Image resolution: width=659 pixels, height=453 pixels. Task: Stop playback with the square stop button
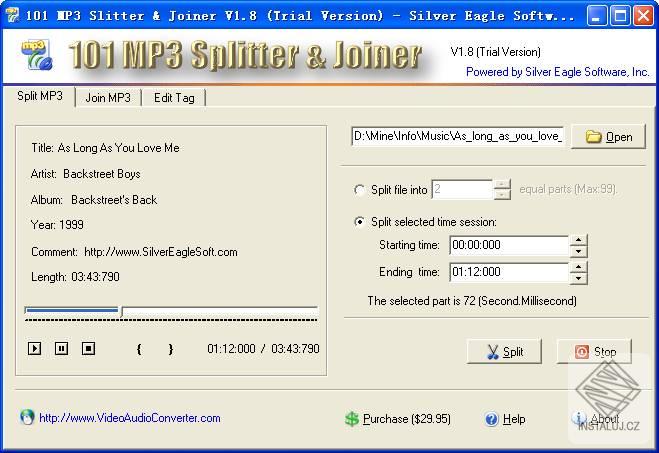click(x=88, y=348)
